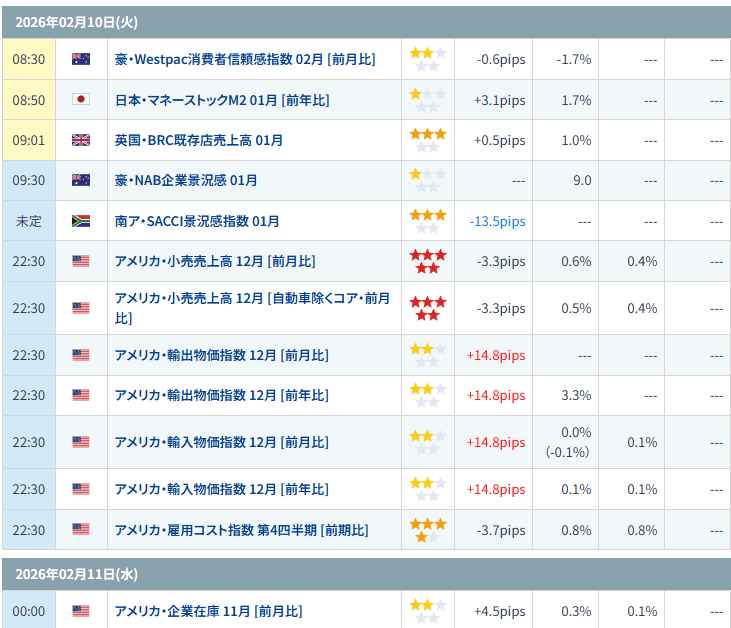
Task: Click Japan flag in Money Stock M2 row
Action: tap(81, 100)
